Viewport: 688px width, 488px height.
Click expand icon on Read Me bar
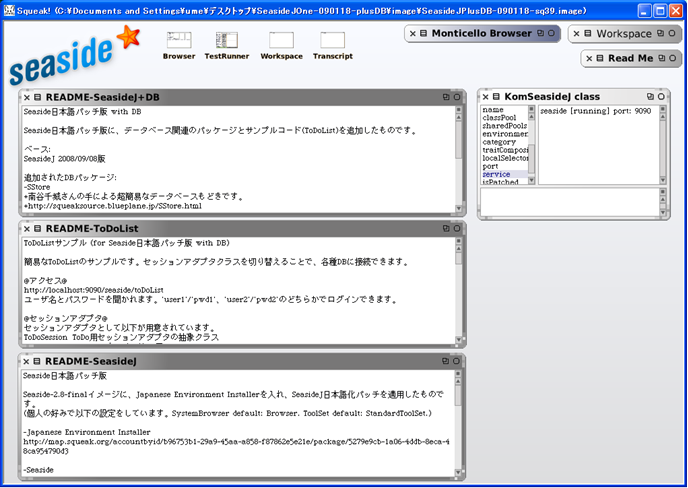pyautogui.click(x=662, y=58)
